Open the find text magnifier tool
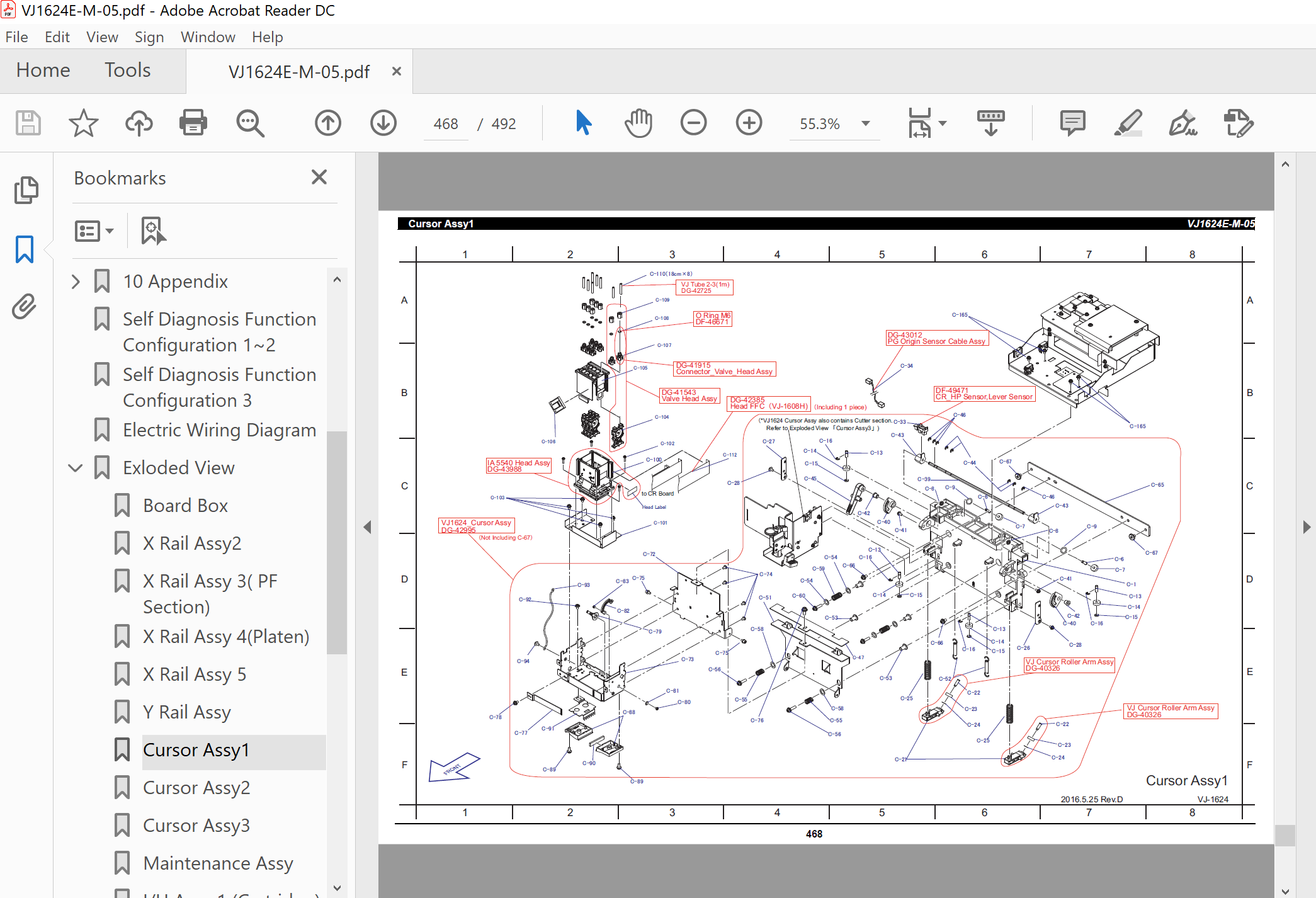Viewport: 1316px width, 898px height. tap(250, 123)
